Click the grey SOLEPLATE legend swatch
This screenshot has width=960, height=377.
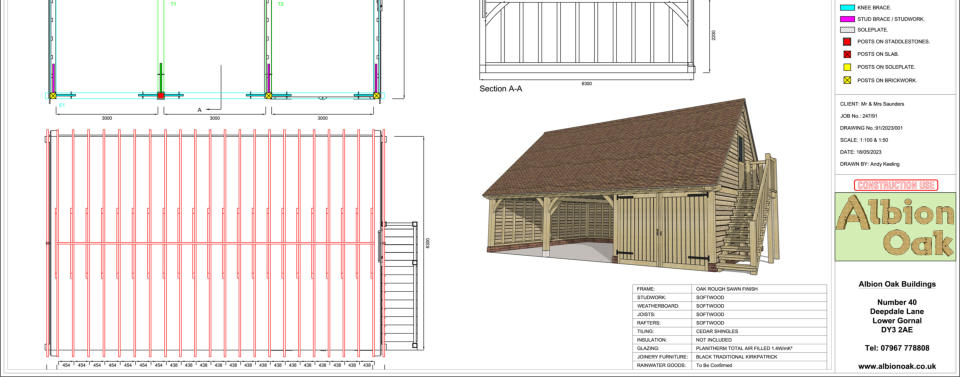coord(846,29)
